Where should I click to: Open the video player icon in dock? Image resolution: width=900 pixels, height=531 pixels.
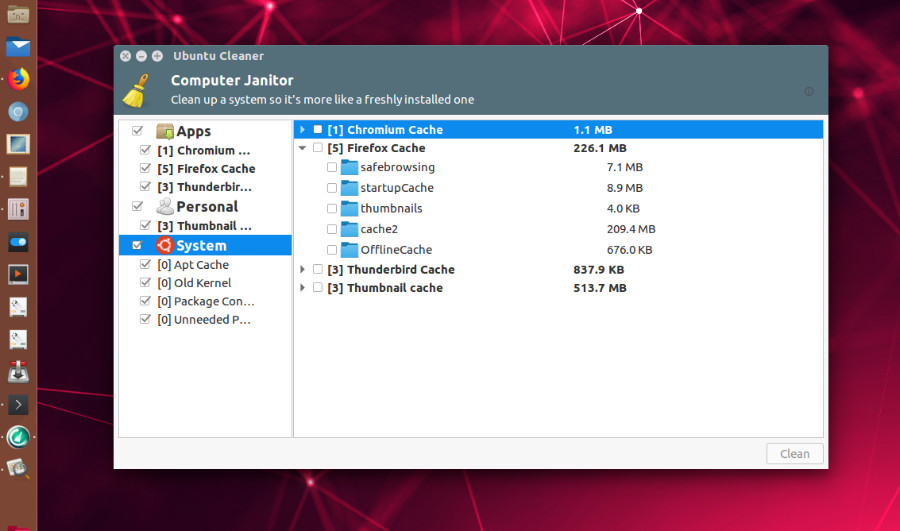18,274
